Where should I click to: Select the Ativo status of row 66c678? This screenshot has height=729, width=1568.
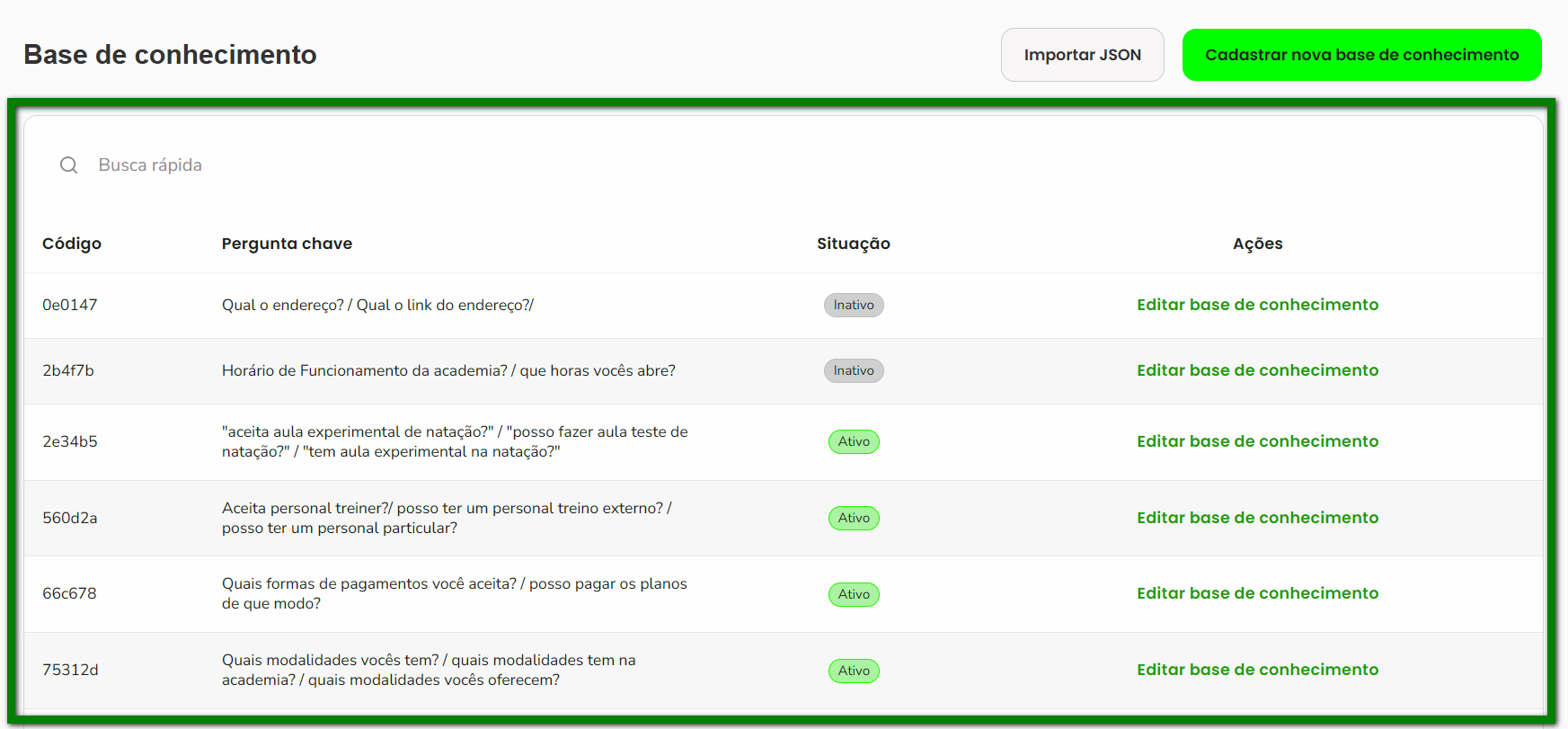point(854,594)
